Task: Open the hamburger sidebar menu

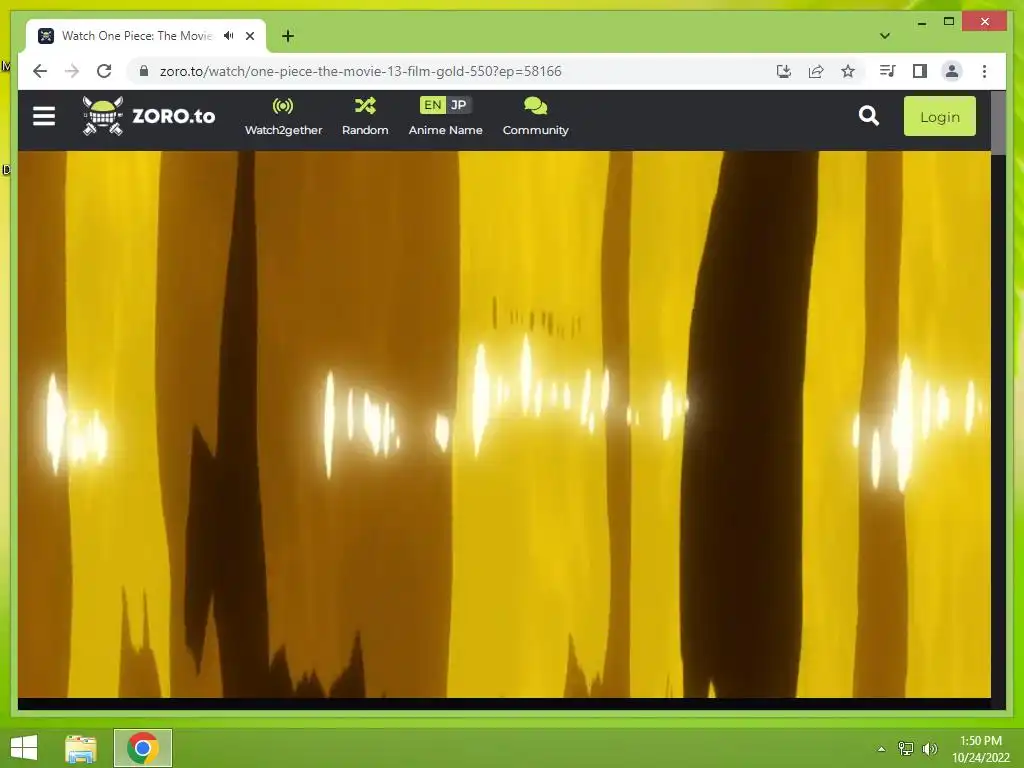Action: coord(44,116)
